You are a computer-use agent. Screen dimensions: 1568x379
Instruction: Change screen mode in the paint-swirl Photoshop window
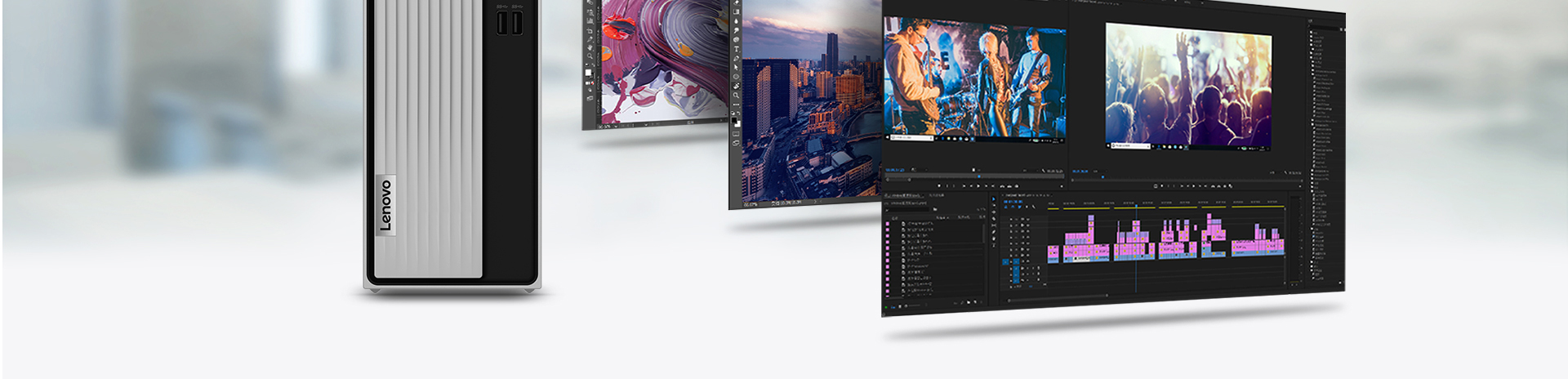click(590, 98)
